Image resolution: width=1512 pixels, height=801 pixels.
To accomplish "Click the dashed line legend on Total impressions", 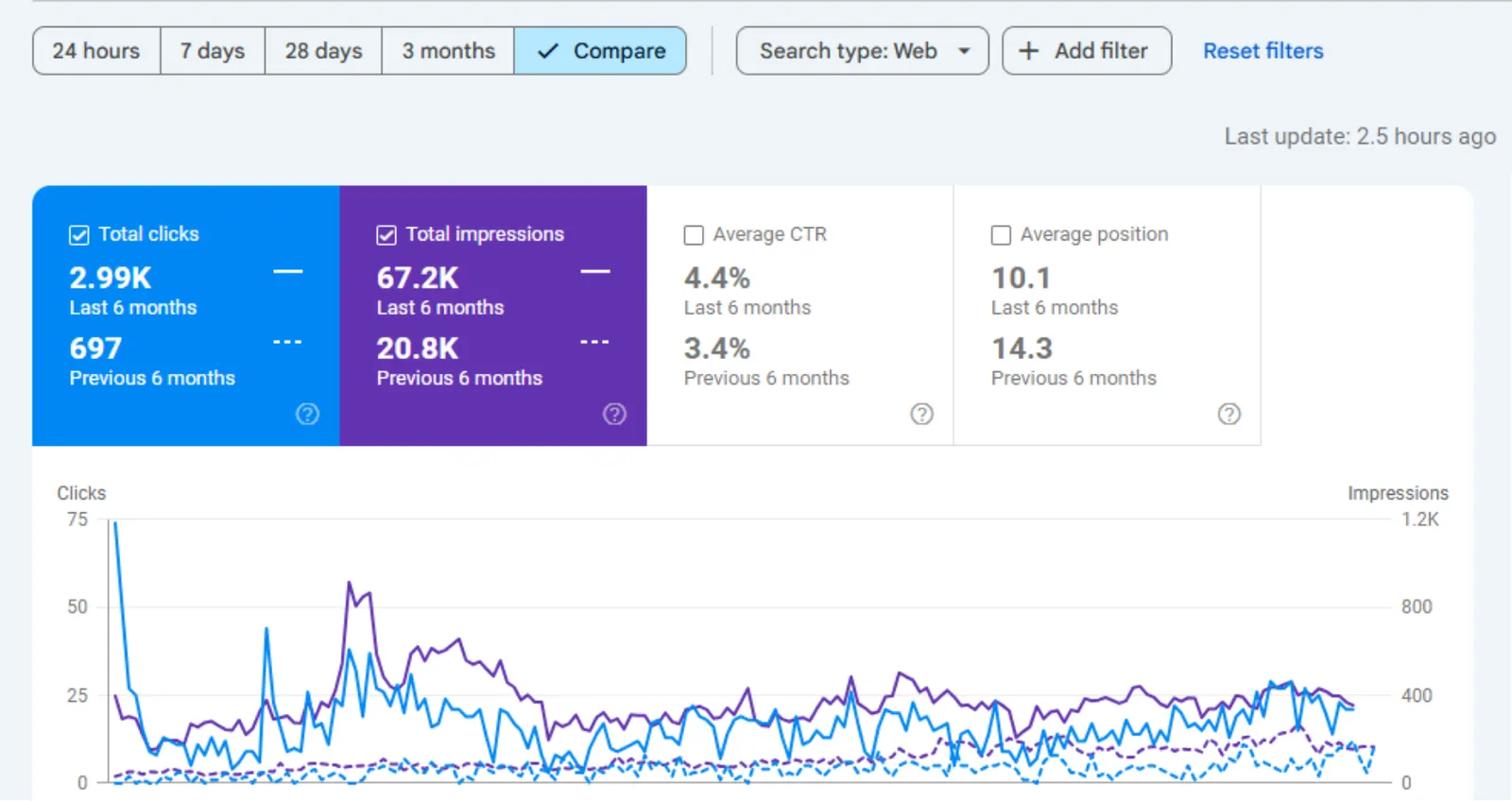I will (x=595, y=342).
